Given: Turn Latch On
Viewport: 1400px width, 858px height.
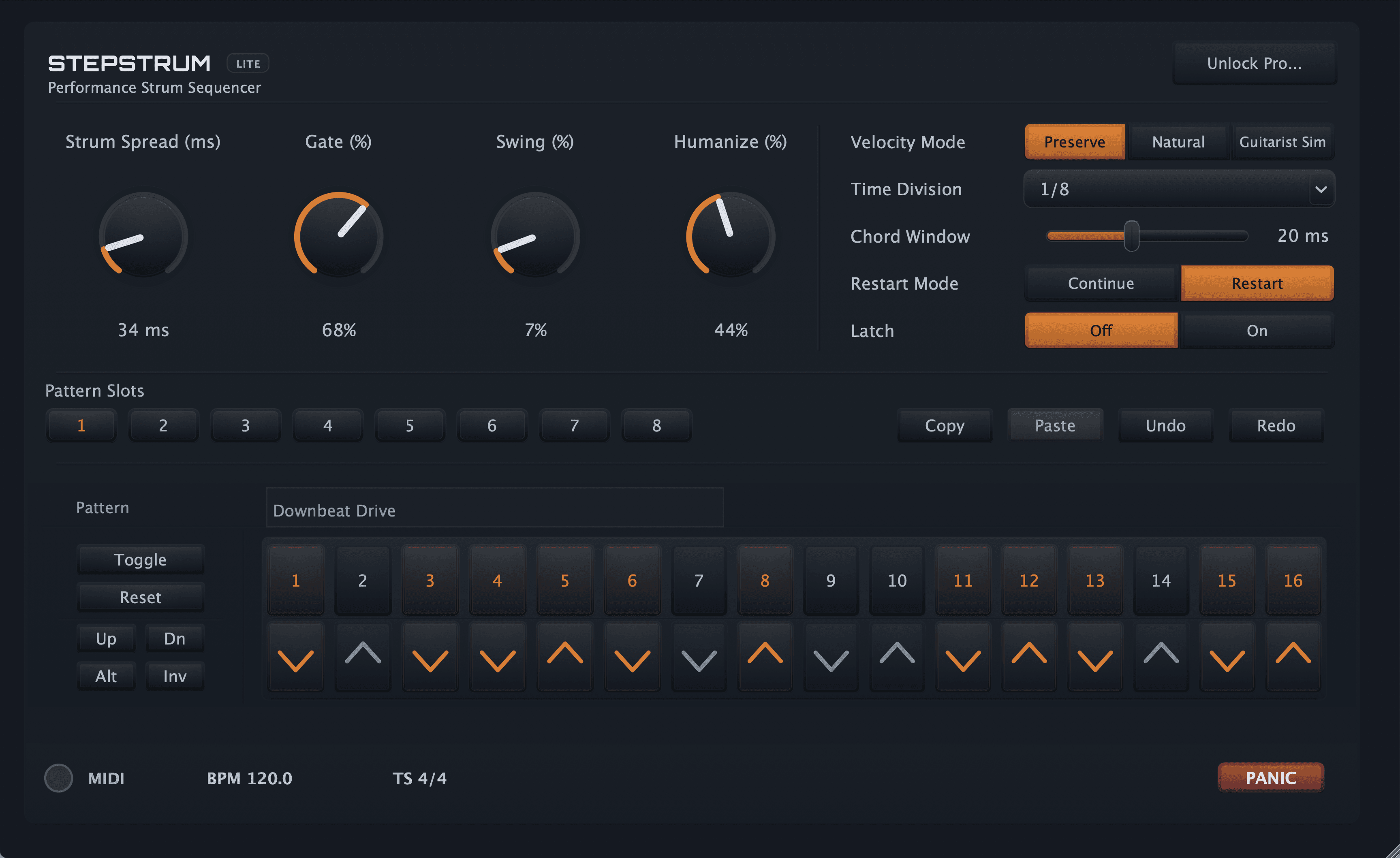Looking at the screenshot, I should 1257,330.
